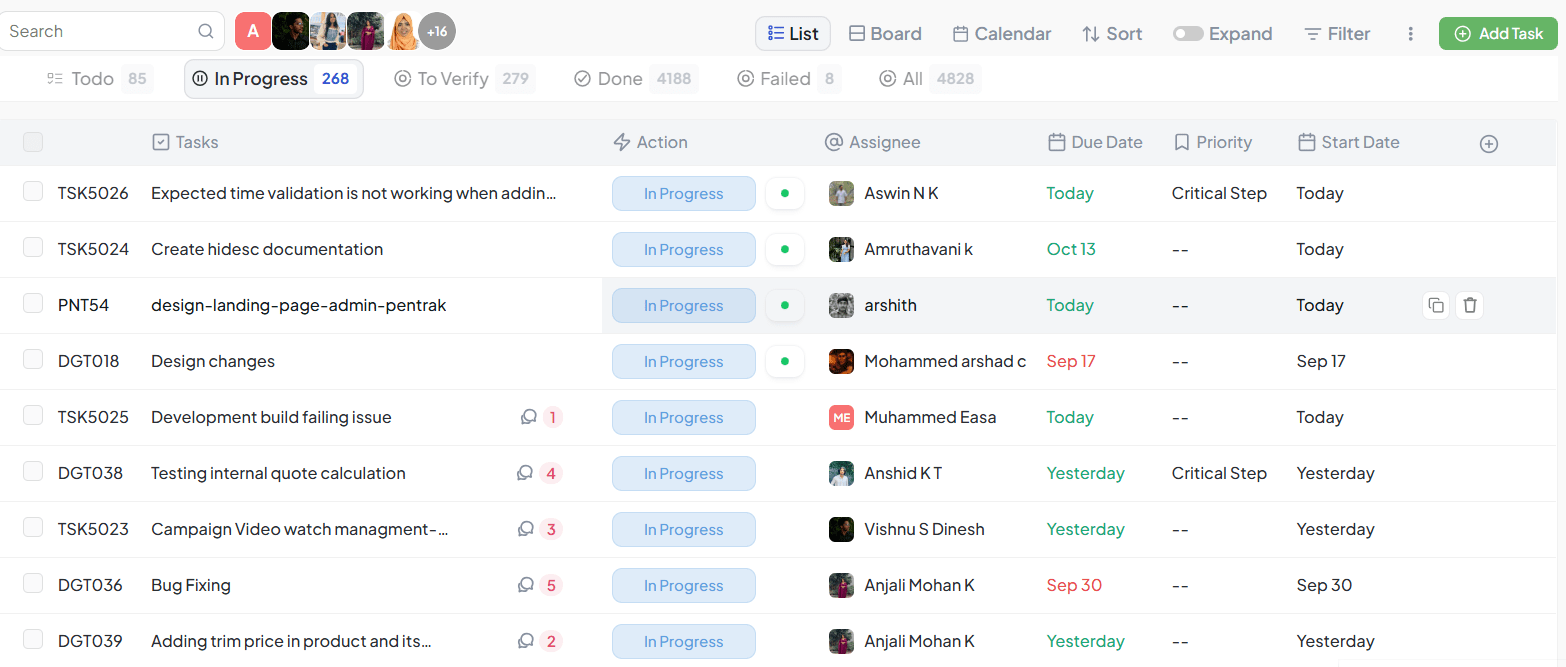Click the duplicate icon on PNT54 row
The height and width of the screenshot is (667, 1566).
point(1436,306)
